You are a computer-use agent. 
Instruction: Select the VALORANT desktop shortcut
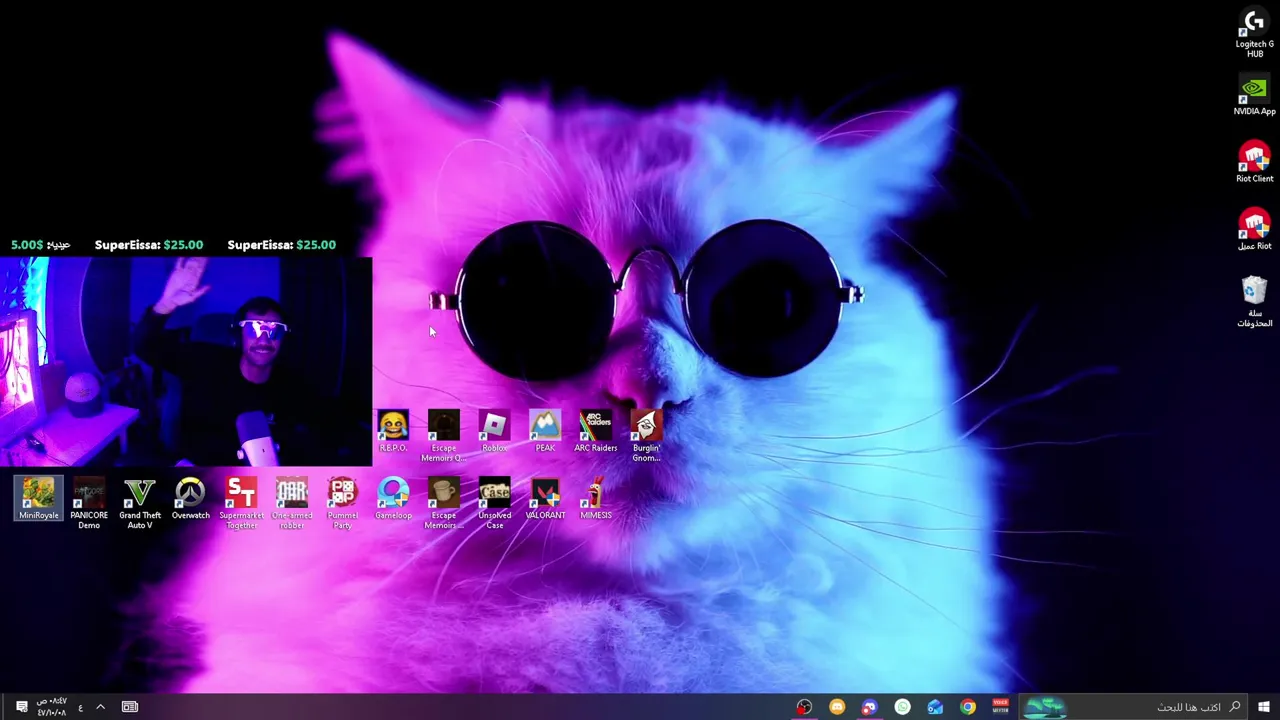[545, 499]
